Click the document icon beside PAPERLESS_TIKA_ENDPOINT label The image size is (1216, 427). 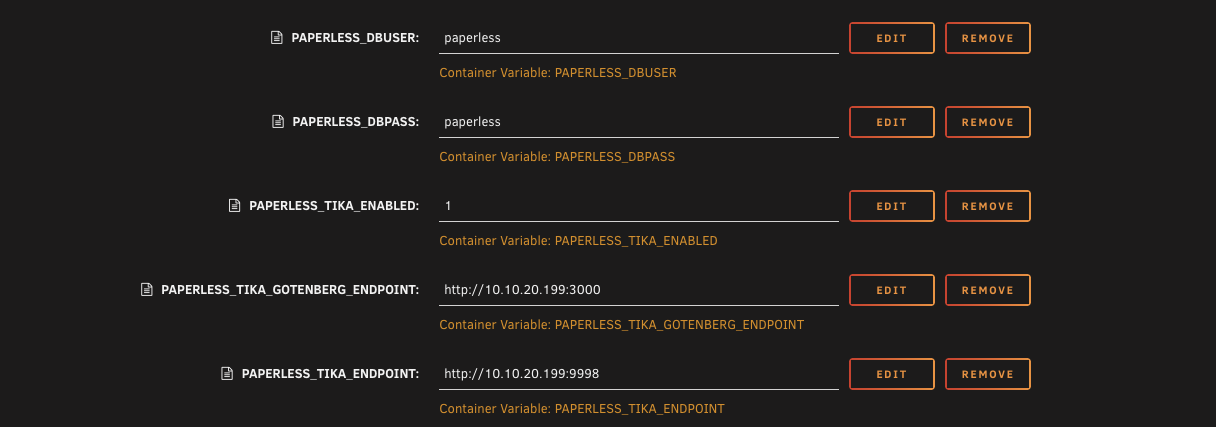(227, 374)
